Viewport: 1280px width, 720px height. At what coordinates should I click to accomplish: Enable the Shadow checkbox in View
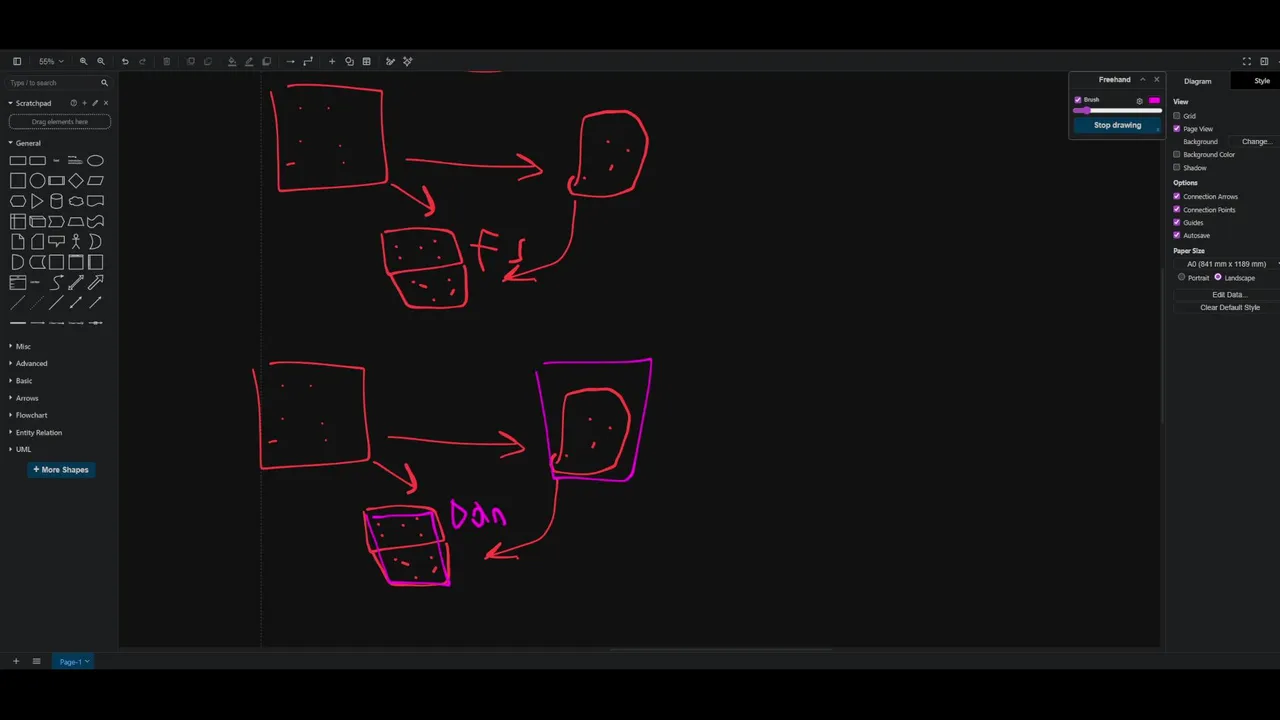[1177, 168]
